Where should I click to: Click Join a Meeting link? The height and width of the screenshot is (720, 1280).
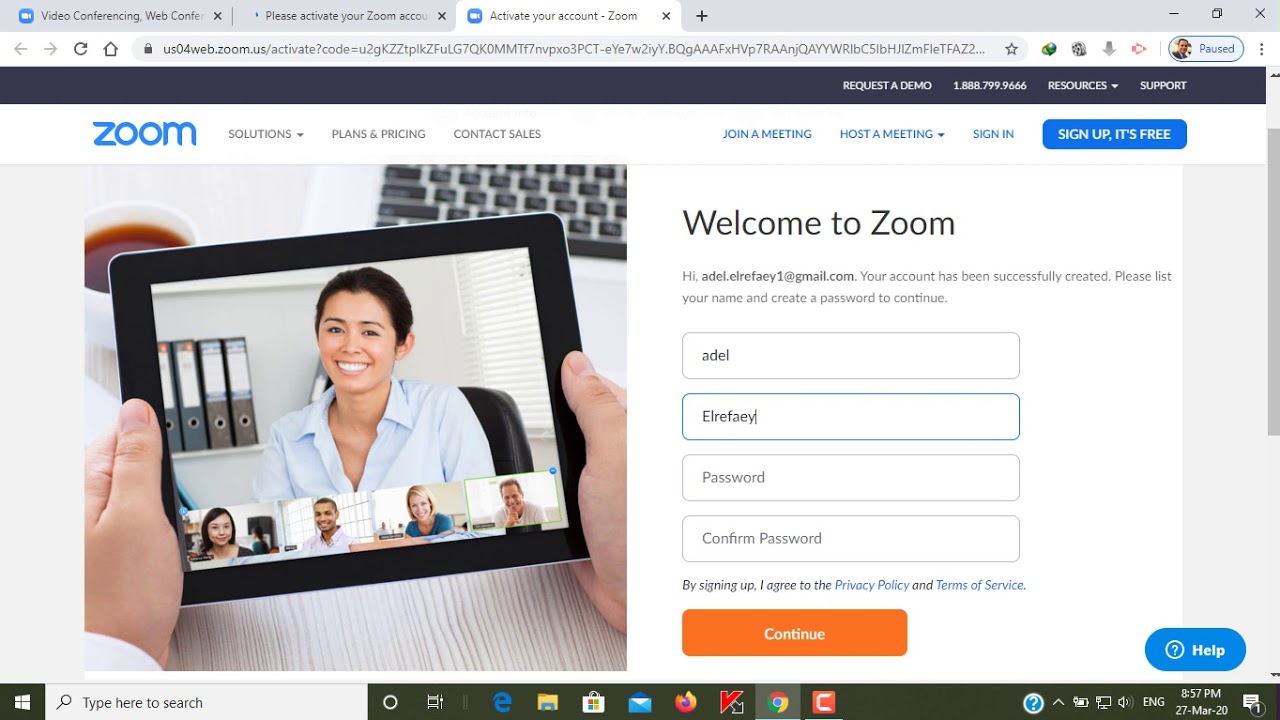click(x=767, y=134)
